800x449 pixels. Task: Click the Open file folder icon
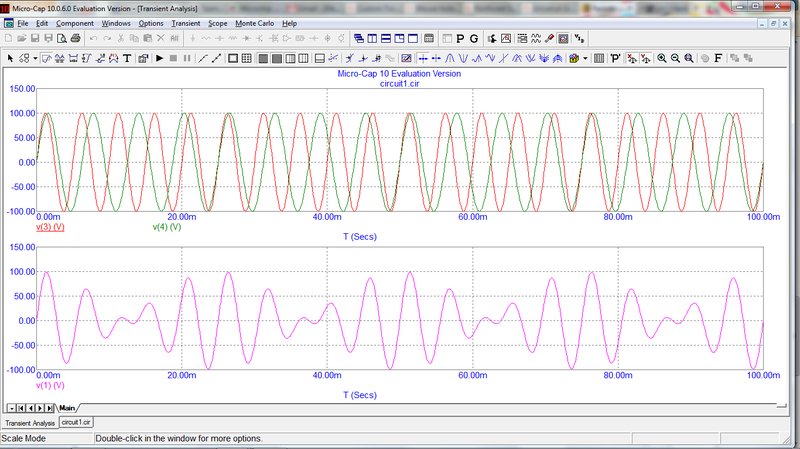point(23,38)
